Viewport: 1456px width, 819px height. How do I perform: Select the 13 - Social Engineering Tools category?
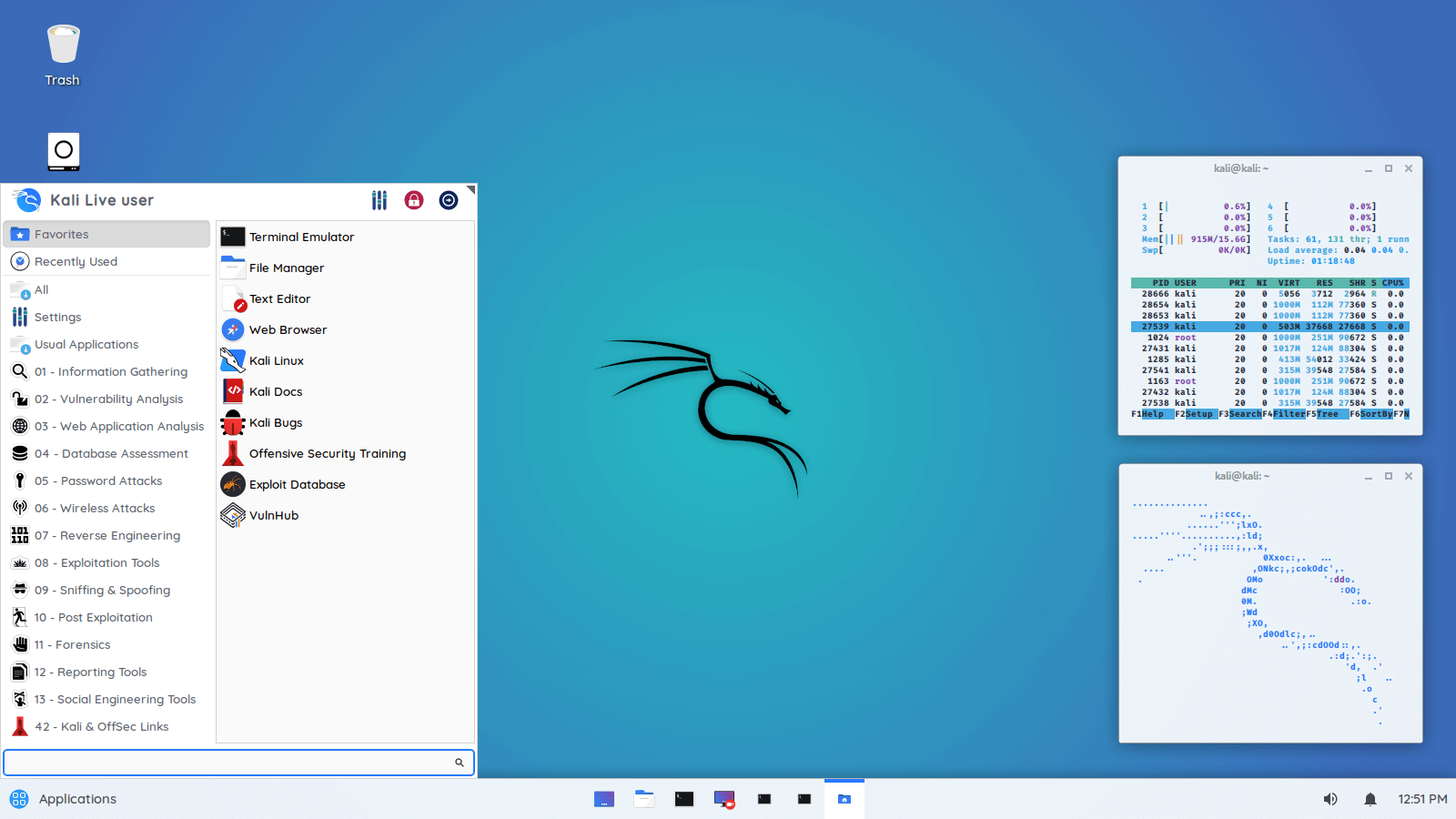116,699
